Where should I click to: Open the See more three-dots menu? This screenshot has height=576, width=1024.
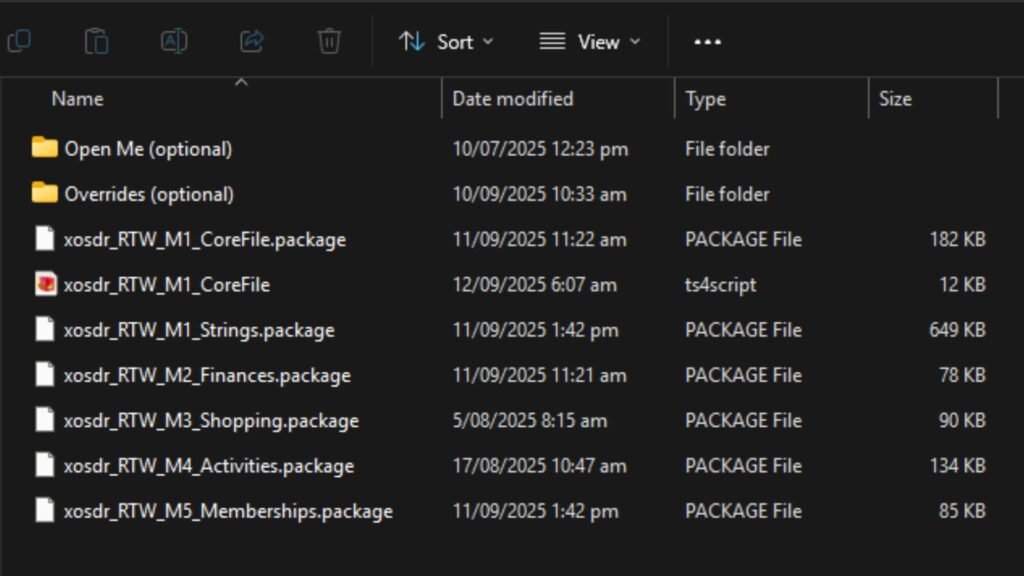point(707,42)
